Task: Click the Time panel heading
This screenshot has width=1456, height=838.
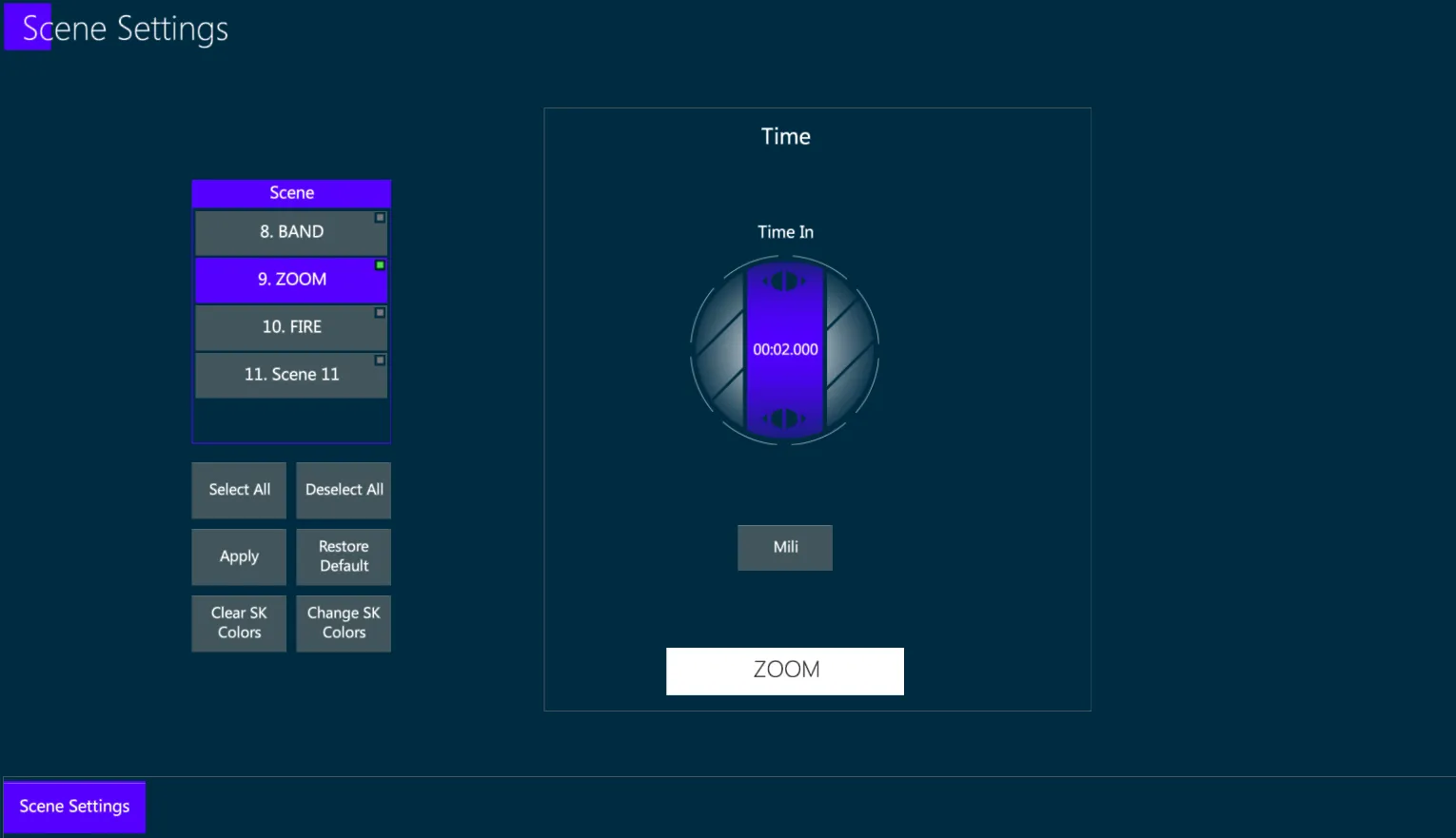Action: (x=786, y=137)
